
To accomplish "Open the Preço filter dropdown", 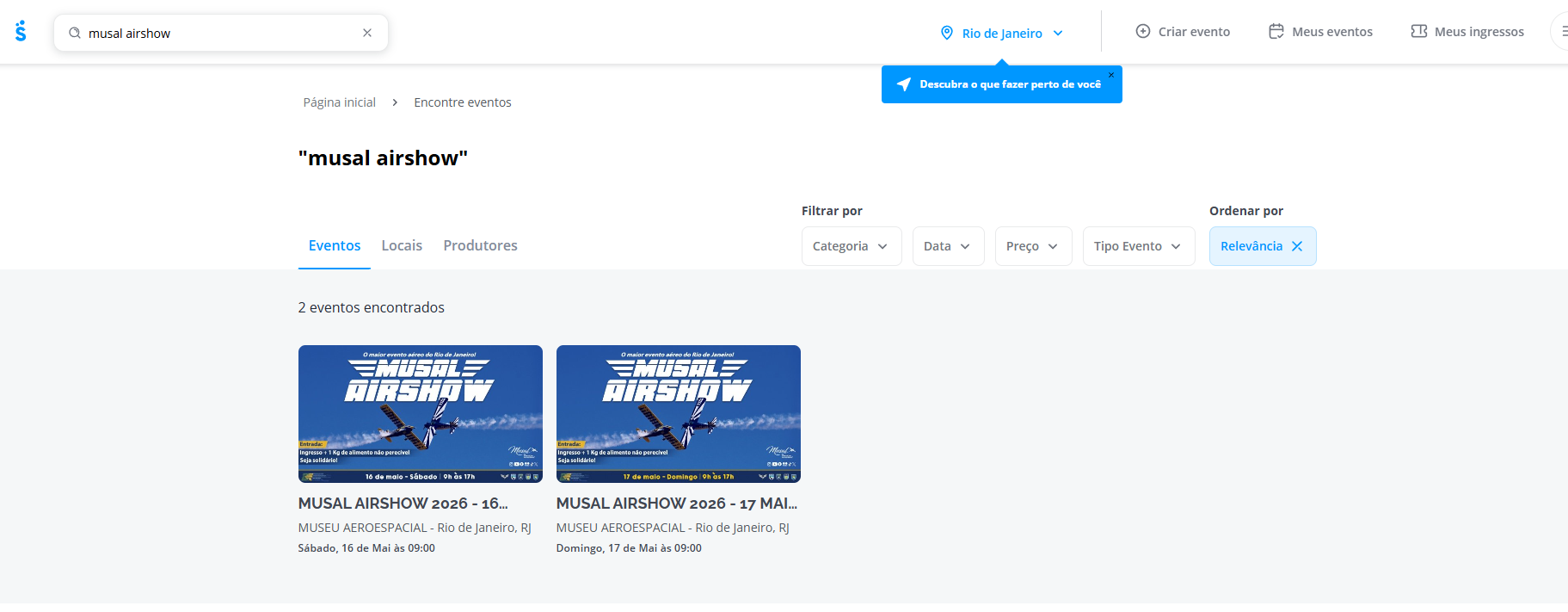I will [x=1033, y=246].
